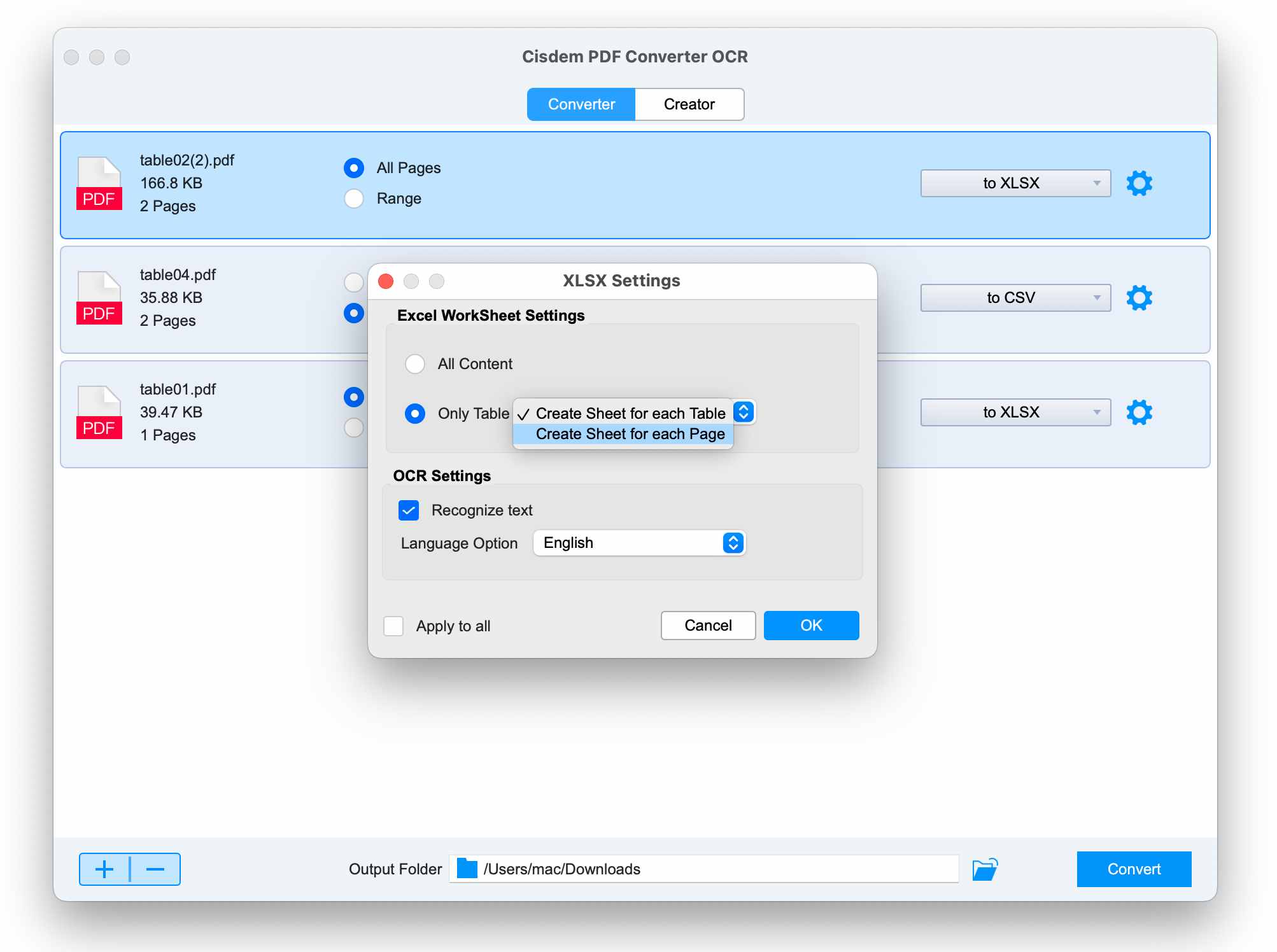Open settings gear for table02(2).pdf
The image size is (1277, 952).
point(1140,183)
